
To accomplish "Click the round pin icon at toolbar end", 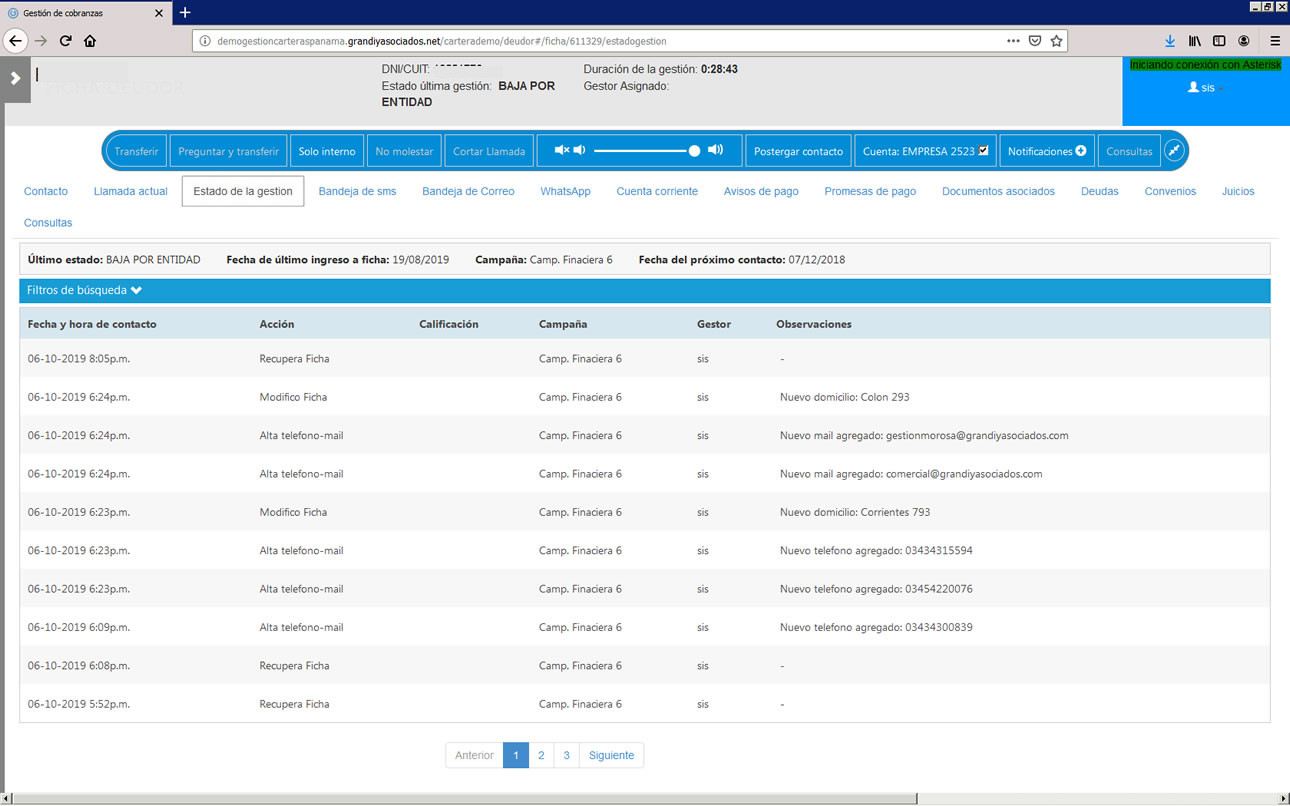I will (1175, 151).
